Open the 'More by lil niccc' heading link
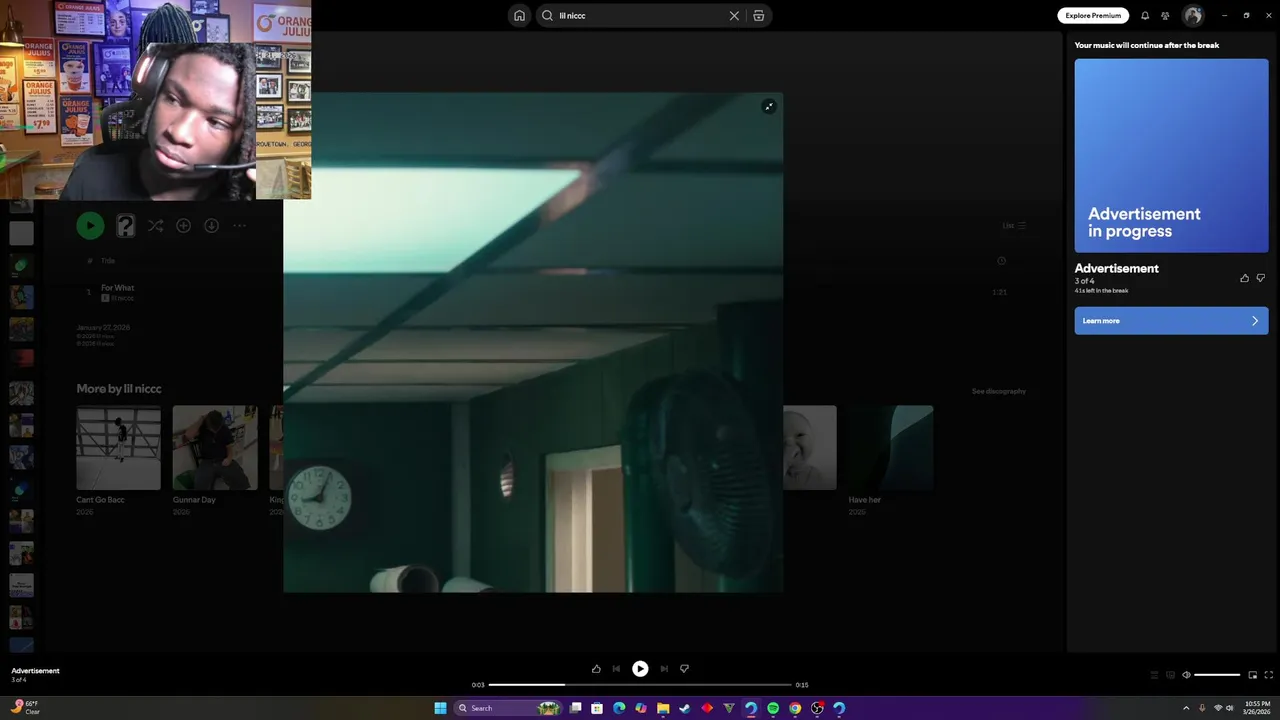Viewport: 1280px width, 720px height. pos(118,389)
